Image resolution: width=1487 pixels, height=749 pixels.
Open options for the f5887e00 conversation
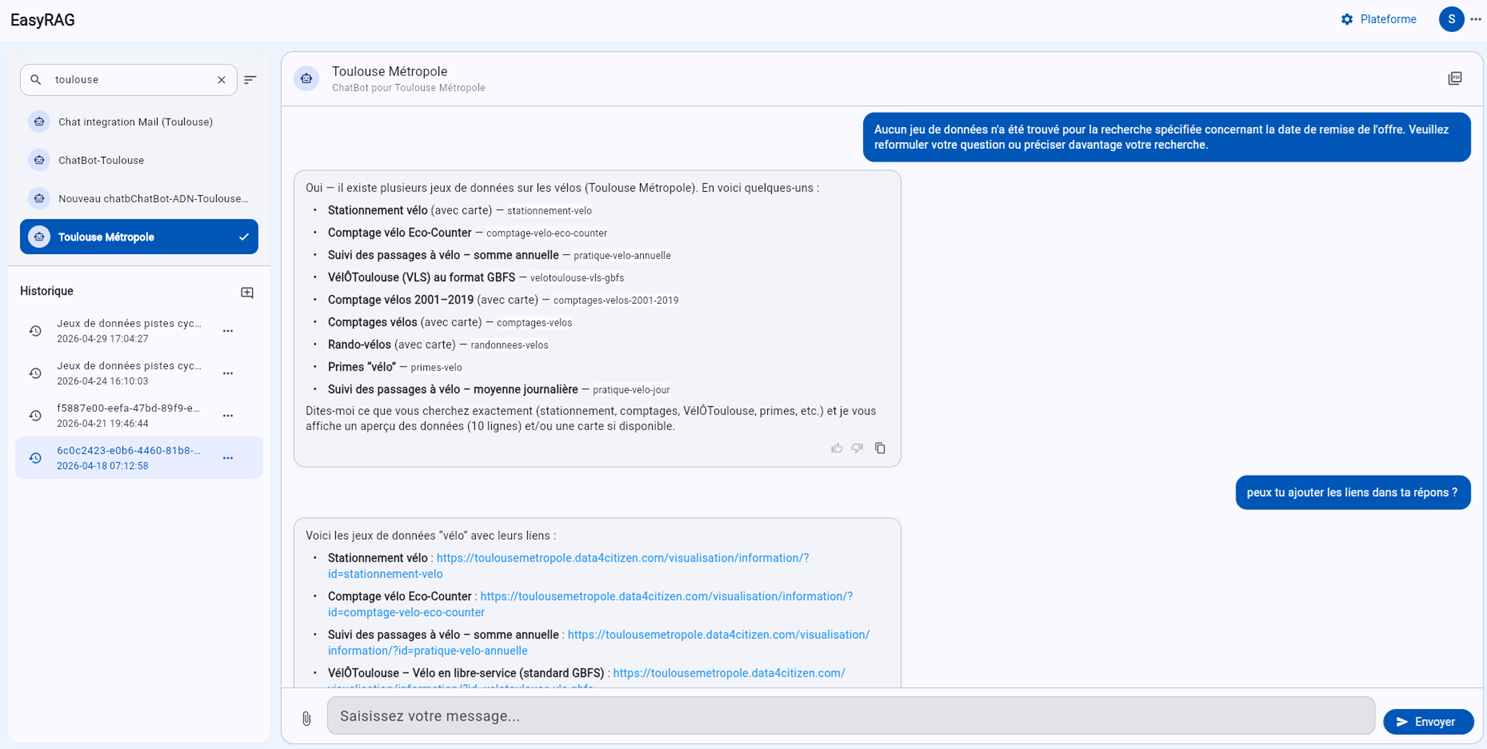(x=228, y=415)
